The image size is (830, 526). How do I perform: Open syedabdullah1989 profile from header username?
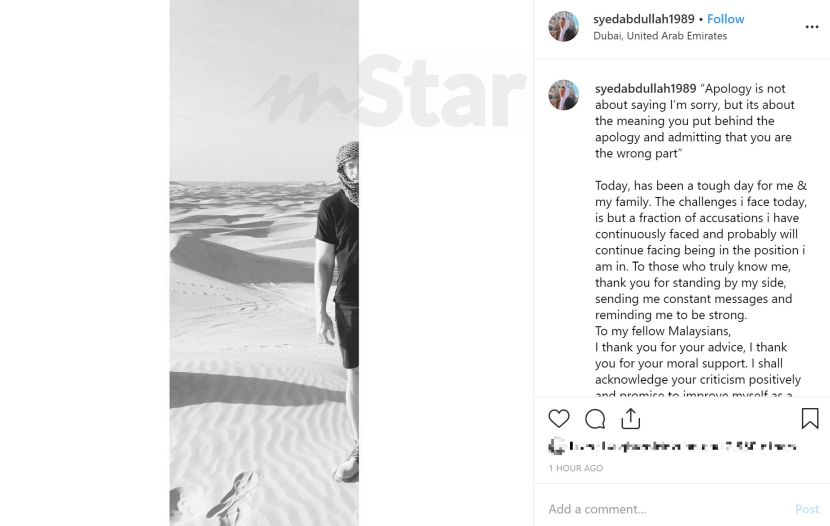coord(643,19)
